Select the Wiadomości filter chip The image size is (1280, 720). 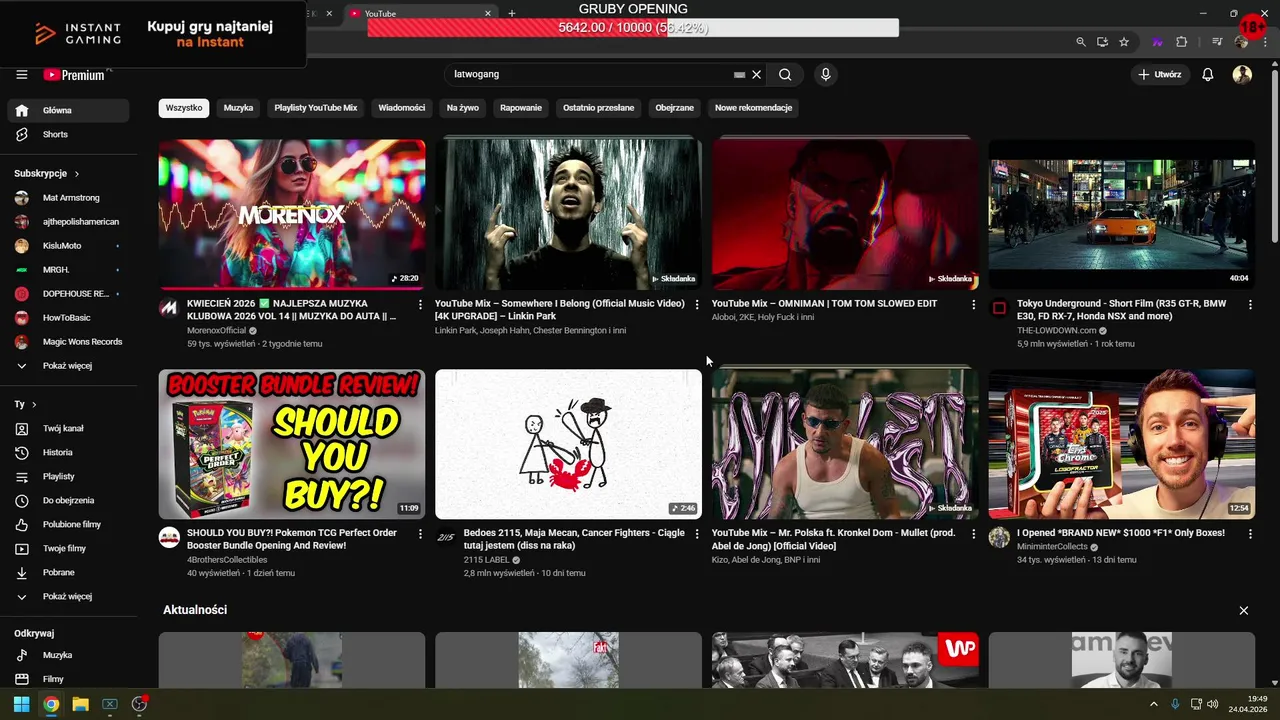point(402,107)
